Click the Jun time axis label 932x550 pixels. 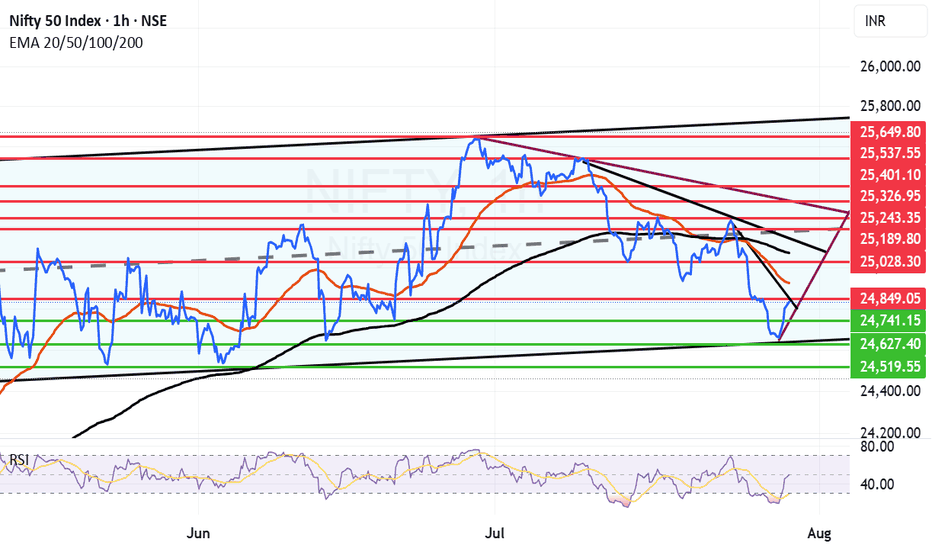point(198,533)
